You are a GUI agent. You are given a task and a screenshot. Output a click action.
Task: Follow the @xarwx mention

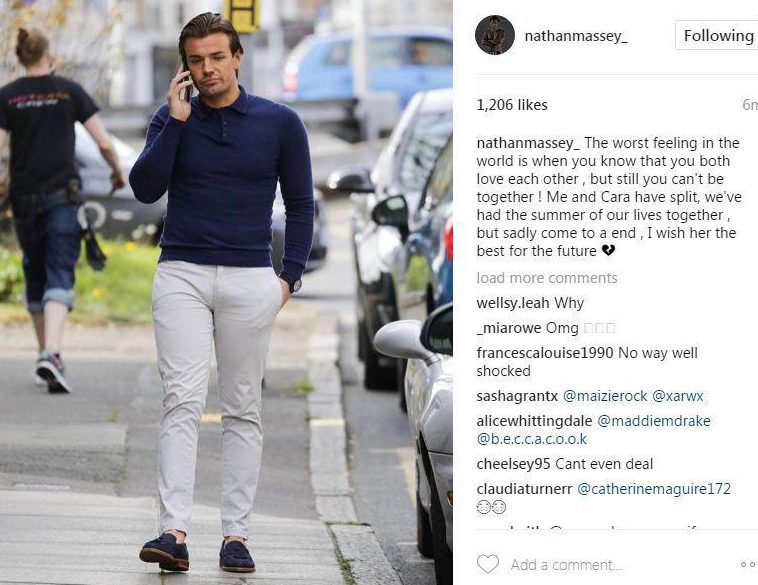tap(677, 396)
